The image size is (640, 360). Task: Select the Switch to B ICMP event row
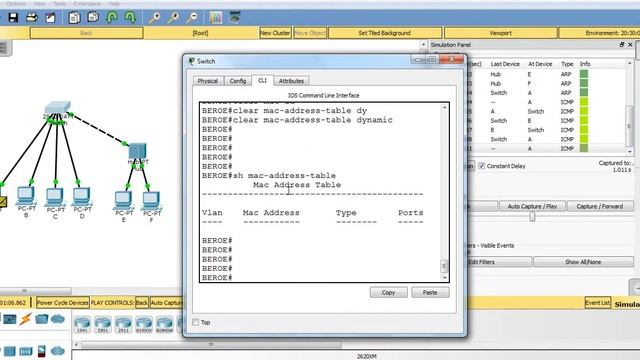click(x=547, y=120)
